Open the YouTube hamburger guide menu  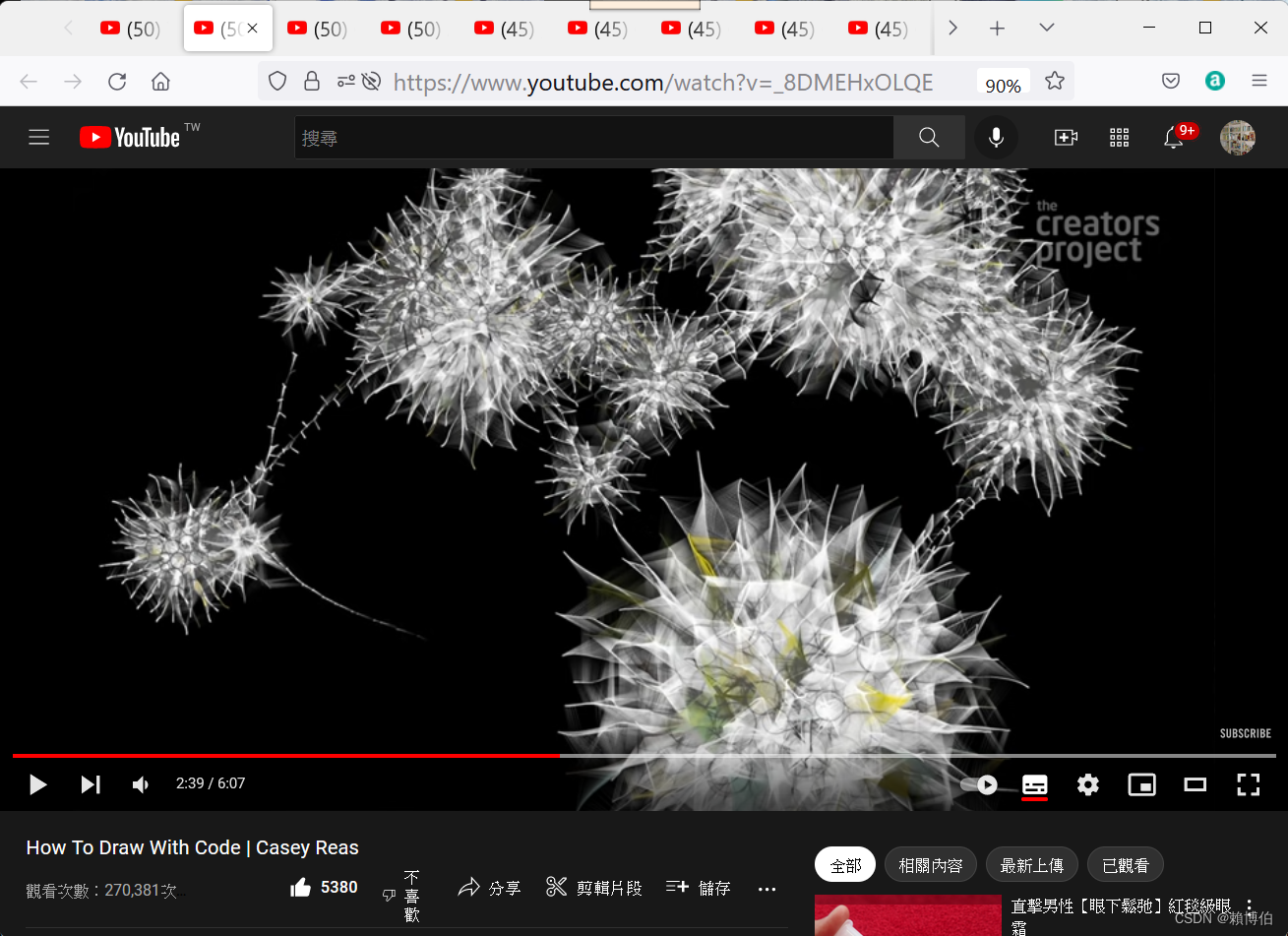pos(39,138)
